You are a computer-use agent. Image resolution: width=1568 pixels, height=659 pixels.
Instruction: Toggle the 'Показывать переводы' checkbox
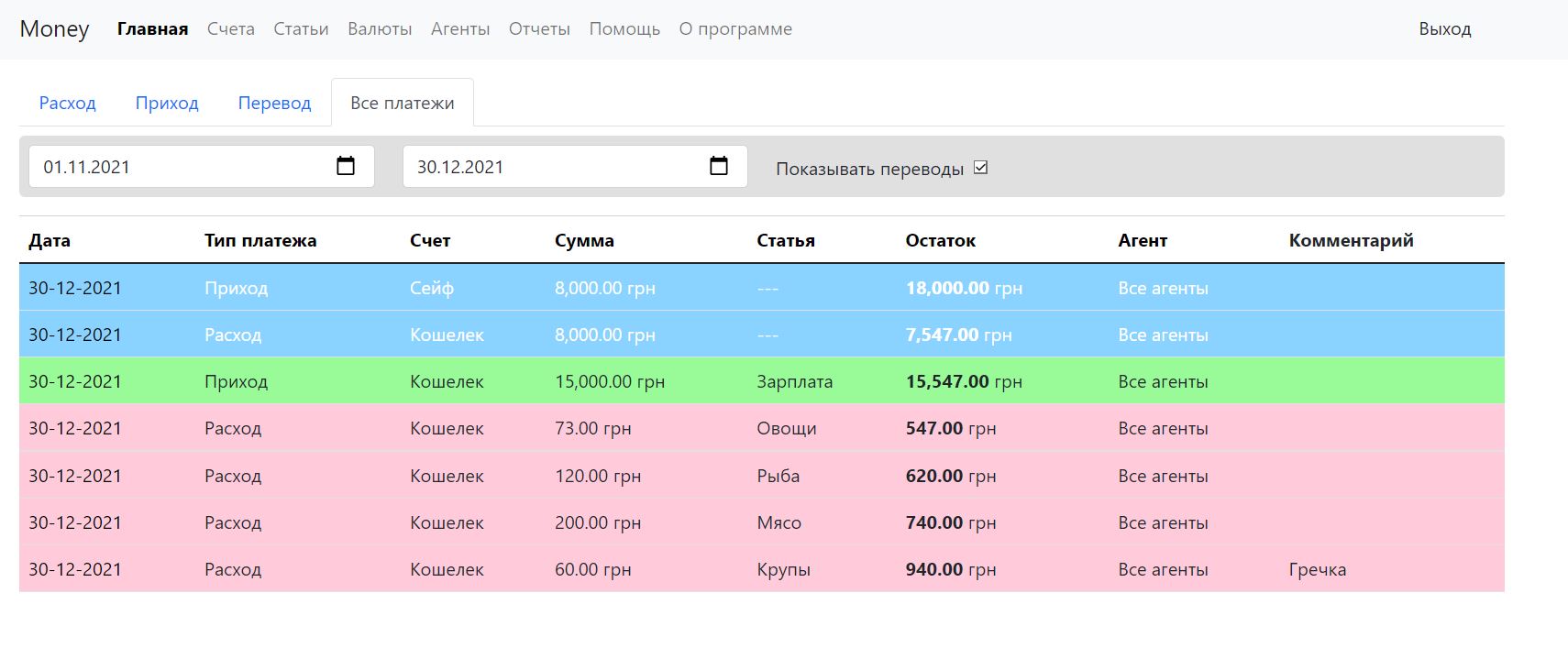click(x=980, y=168)
